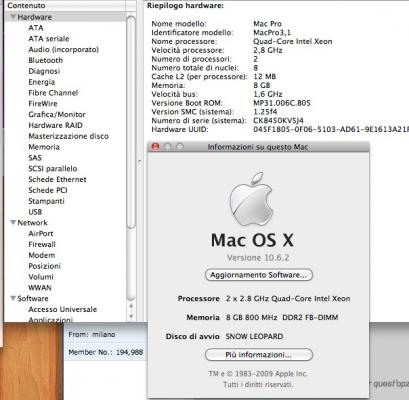Open Accesso Universale item
This screenshot has height=400, width=409.
point(62,309)
